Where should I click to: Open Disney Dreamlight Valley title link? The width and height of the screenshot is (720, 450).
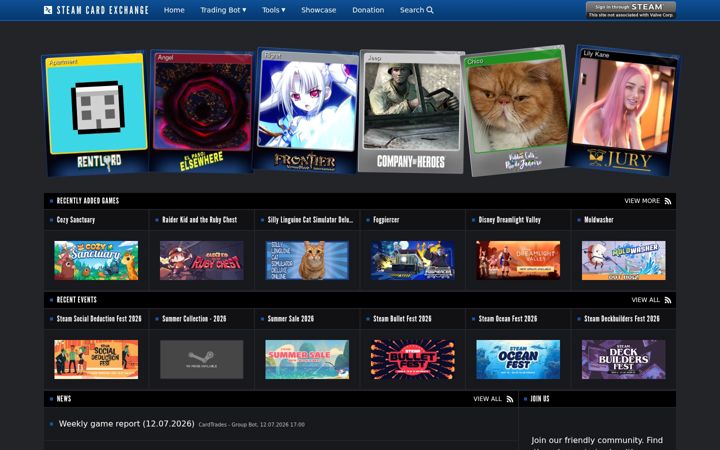click(x=510, y=219)
